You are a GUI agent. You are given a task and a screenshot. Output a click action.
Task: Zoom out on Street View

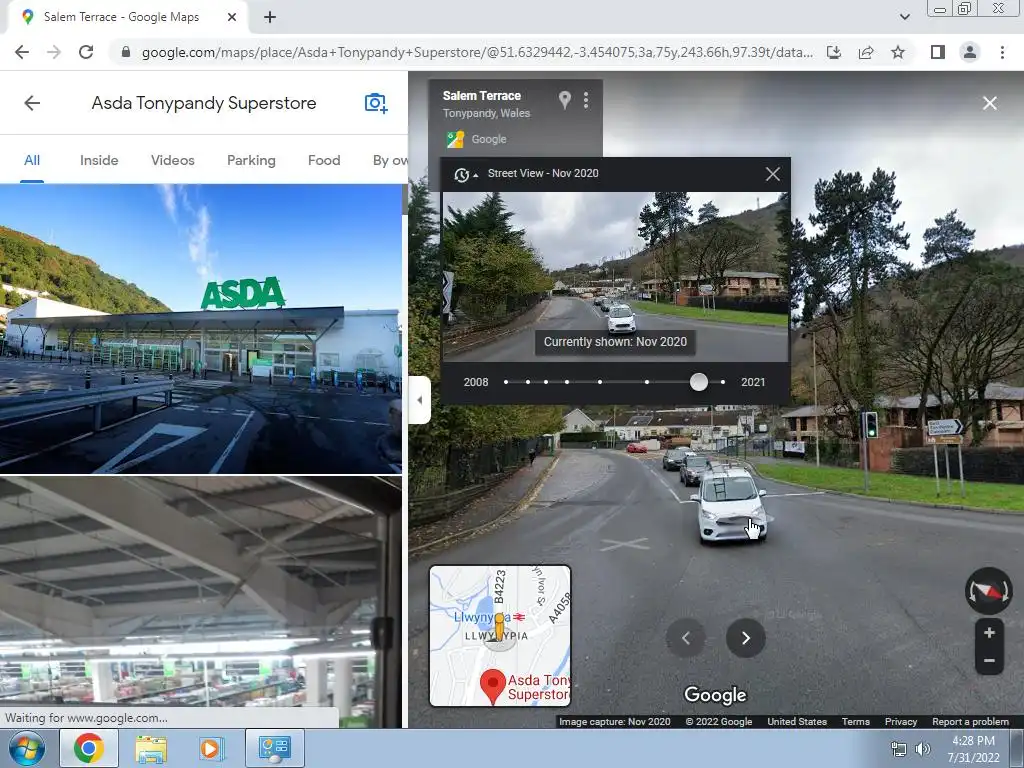click(989, 661)
